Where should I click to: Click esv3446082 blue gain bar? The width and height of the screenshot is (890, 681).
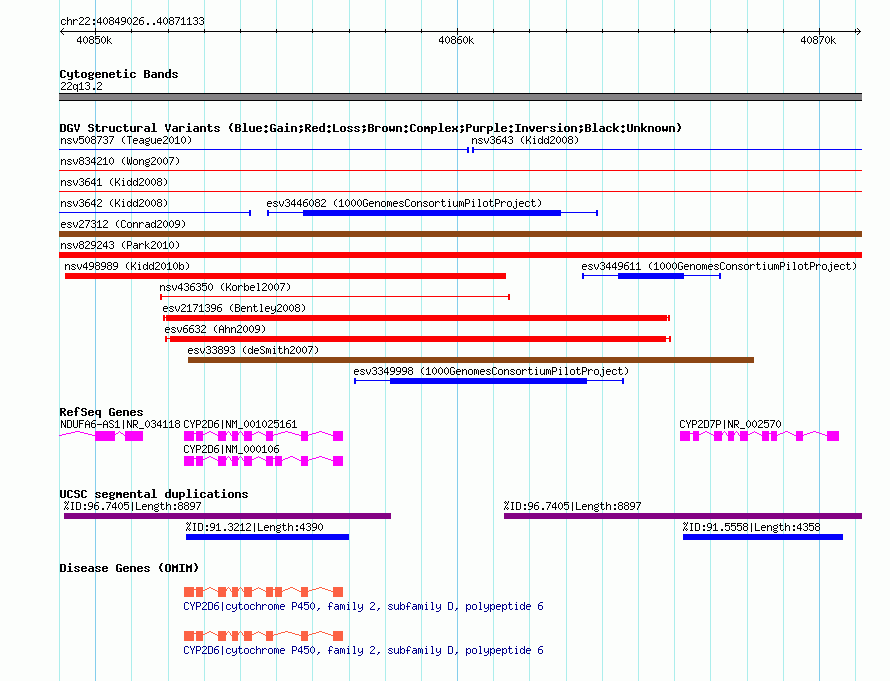pos(432,213)
